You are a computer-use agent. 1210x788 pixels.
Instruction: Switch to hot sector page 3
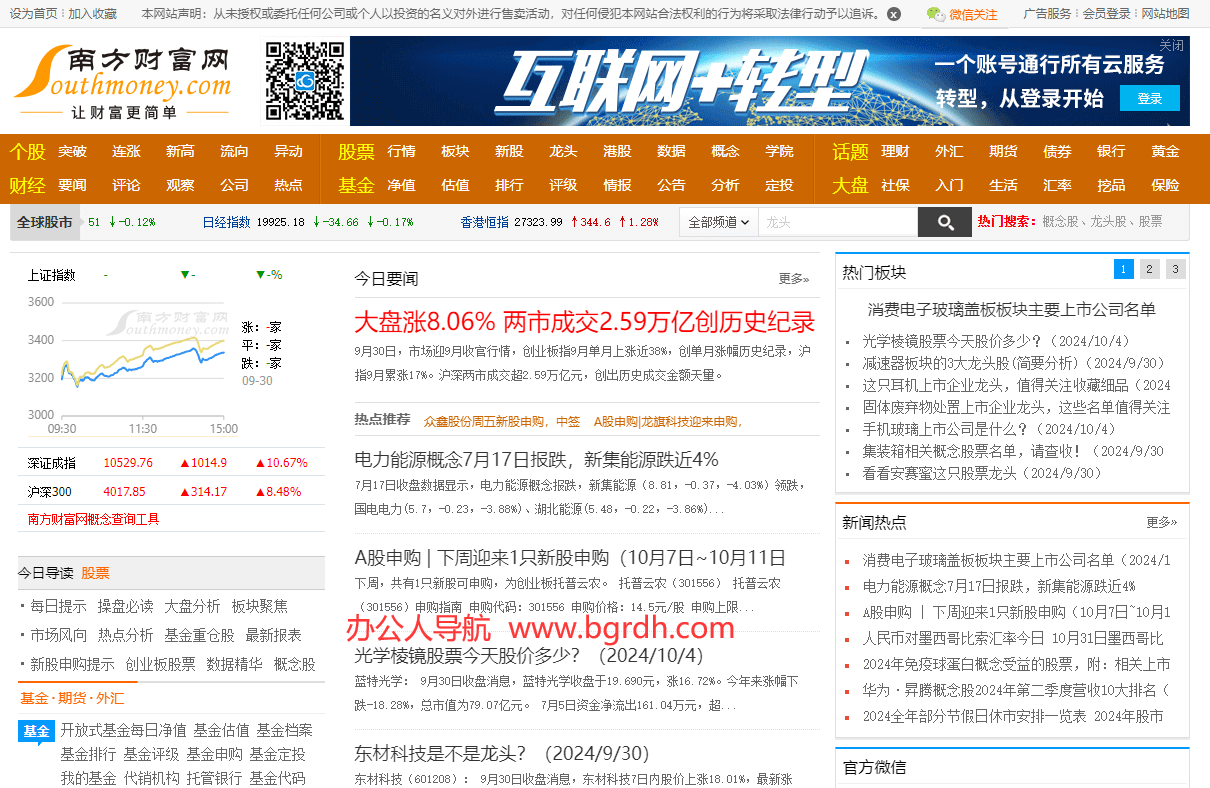point(1176,269)
